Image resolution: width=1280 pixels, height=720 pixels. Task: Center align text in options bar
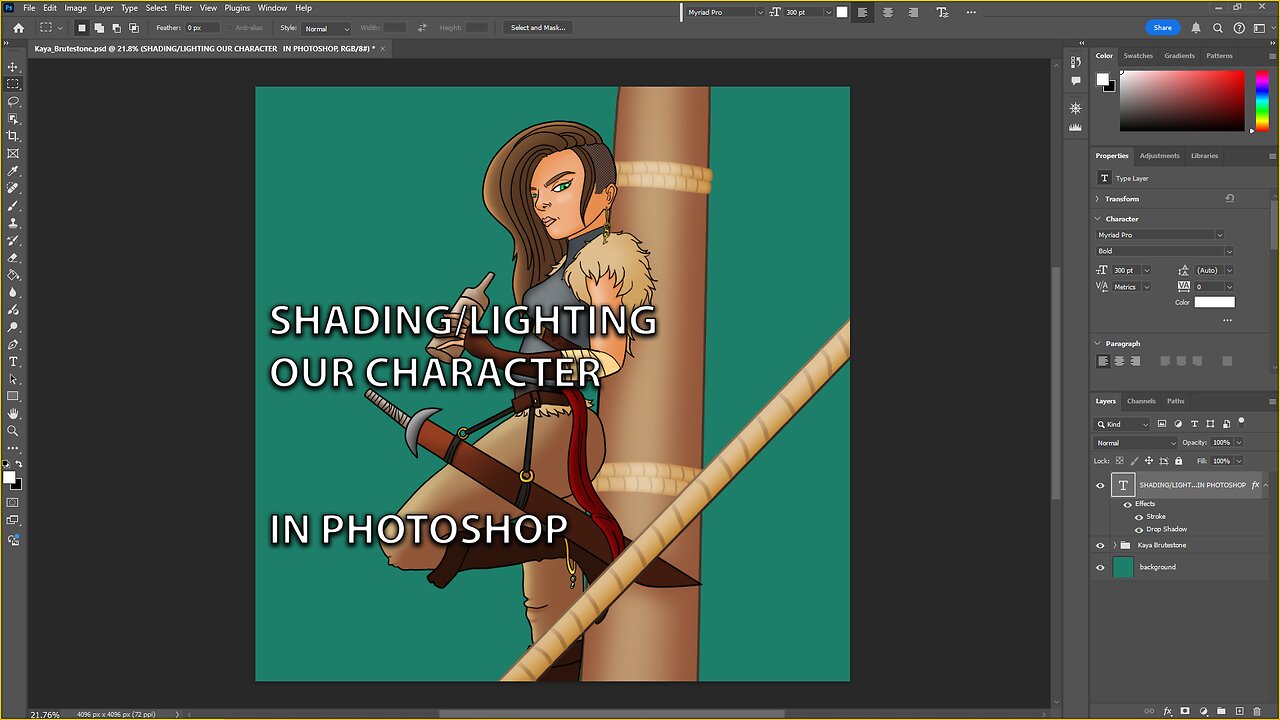pos(887,12)
